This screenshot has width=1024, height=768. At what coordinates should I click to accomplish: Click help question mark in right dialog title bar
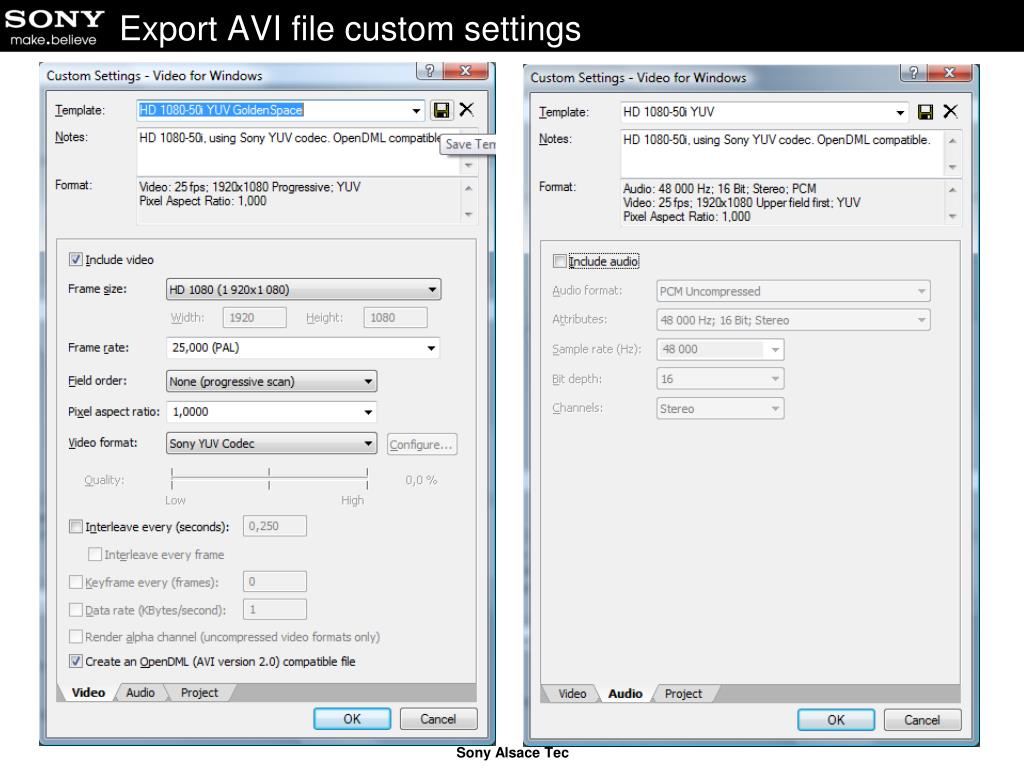913,72
